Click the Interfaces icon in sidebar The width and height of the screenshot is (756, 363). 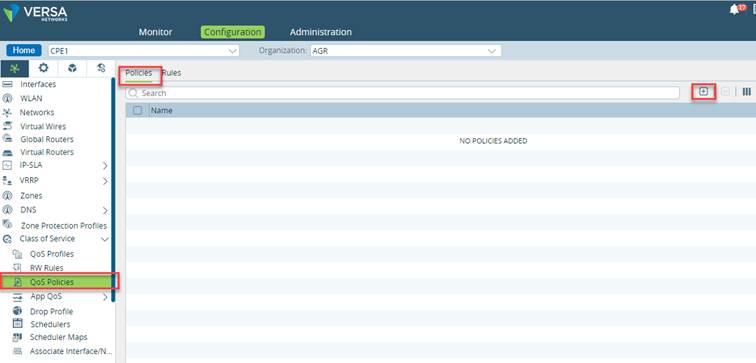[7, 84]
